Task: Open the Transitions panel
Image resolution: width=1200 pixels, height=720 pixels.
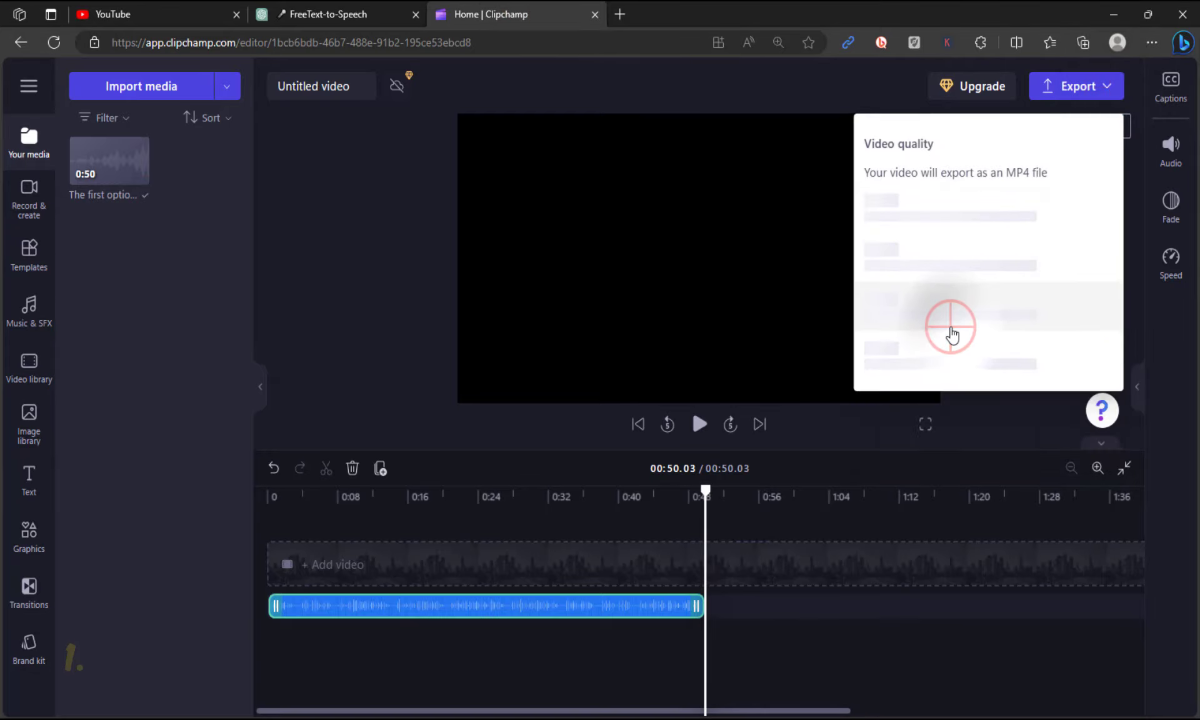Action: point(29,592)
